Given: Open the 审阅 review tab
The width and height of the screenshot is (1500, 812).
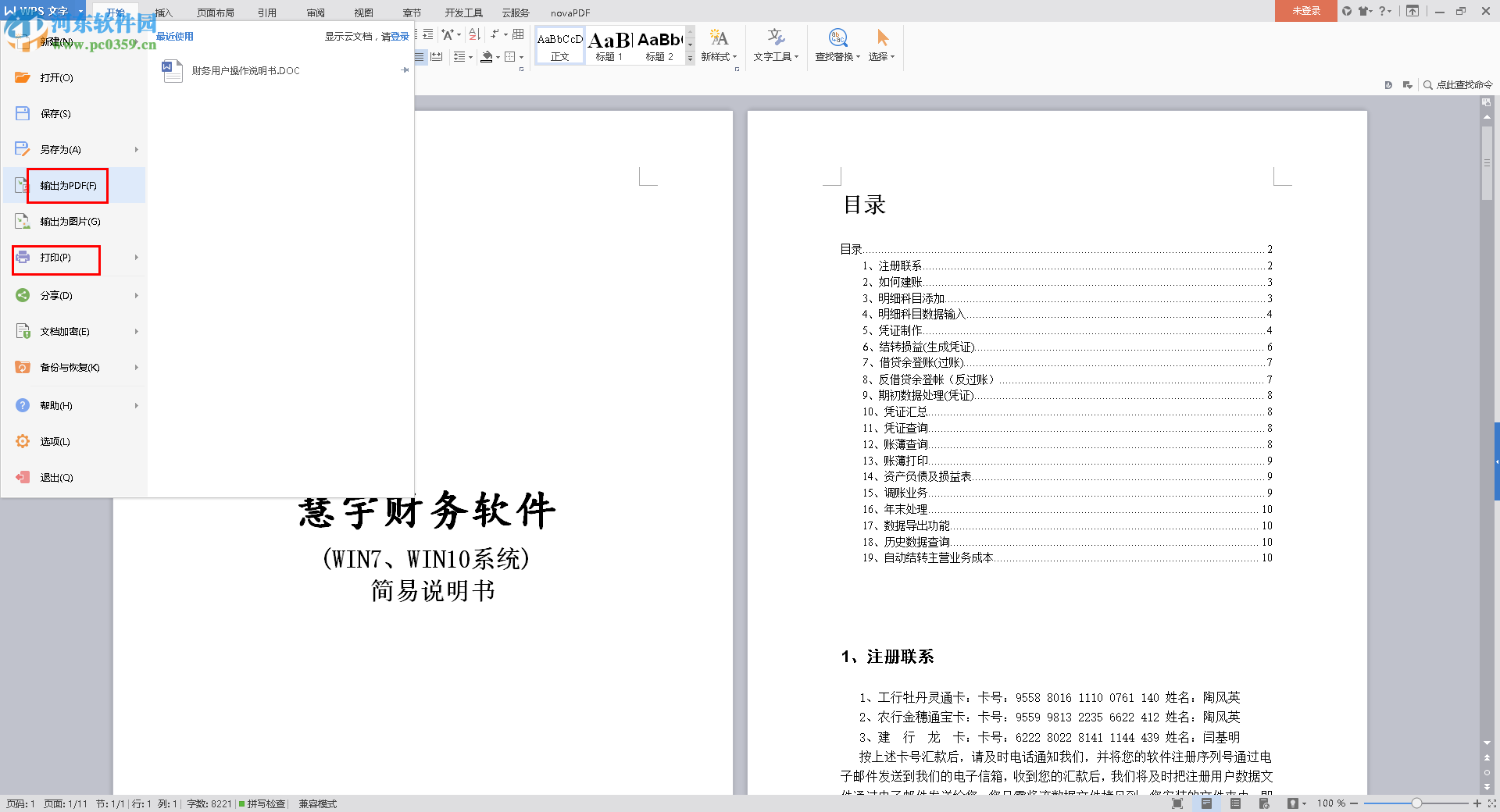Looking at the screenshot, I should 316,12.
